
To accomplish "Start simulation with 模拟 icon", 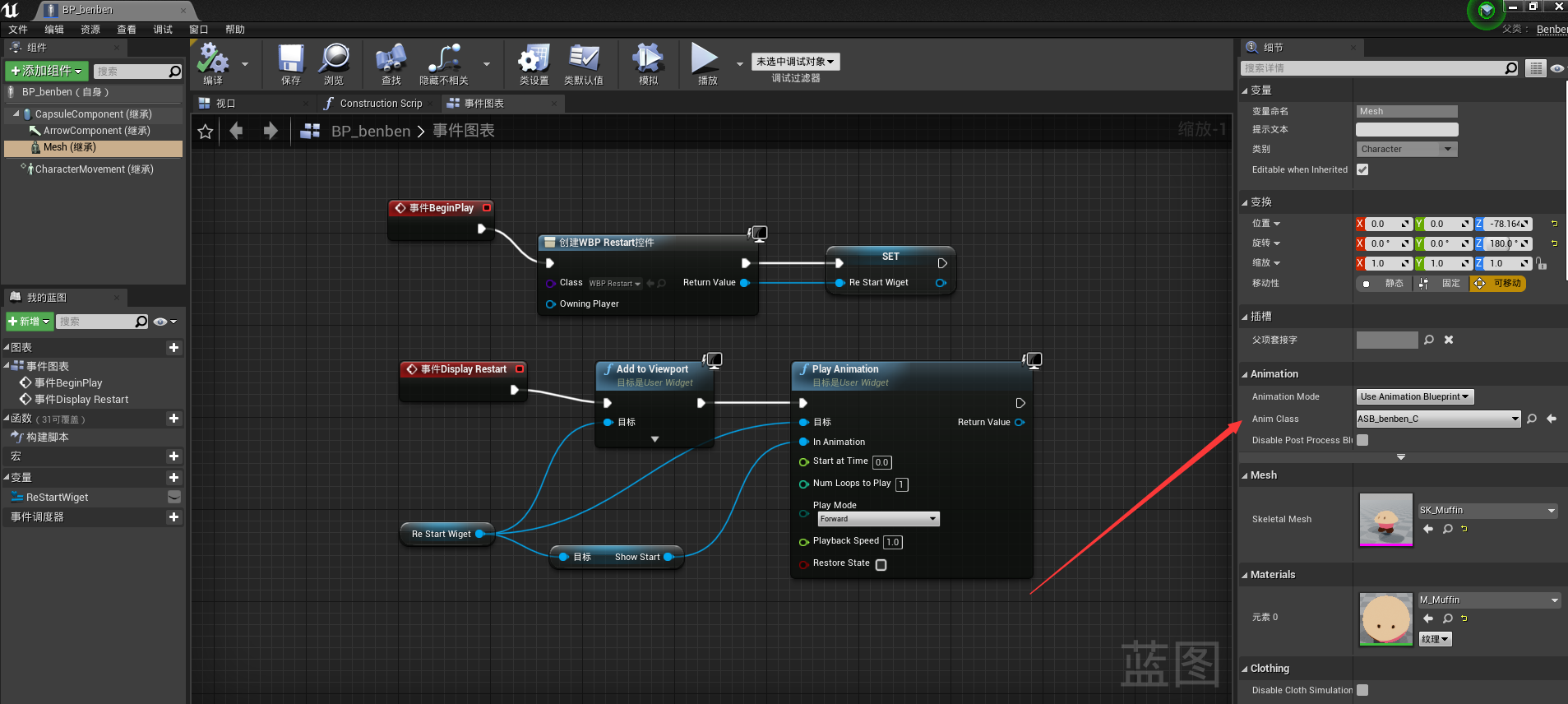I will 648,64.
